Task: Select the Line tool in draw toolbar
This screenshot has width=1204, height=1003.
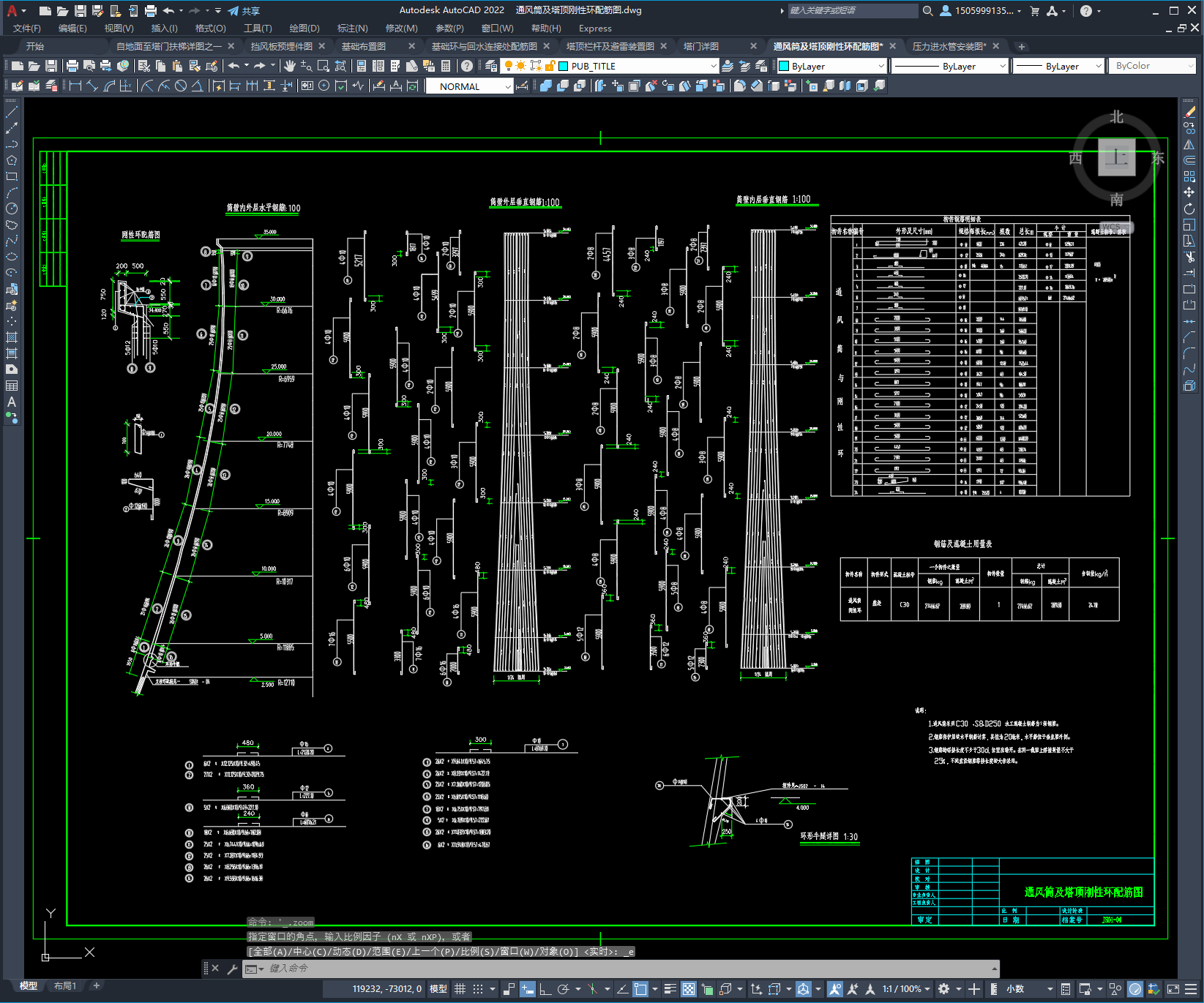Action: pyautogui.click(x=12, y=112)
